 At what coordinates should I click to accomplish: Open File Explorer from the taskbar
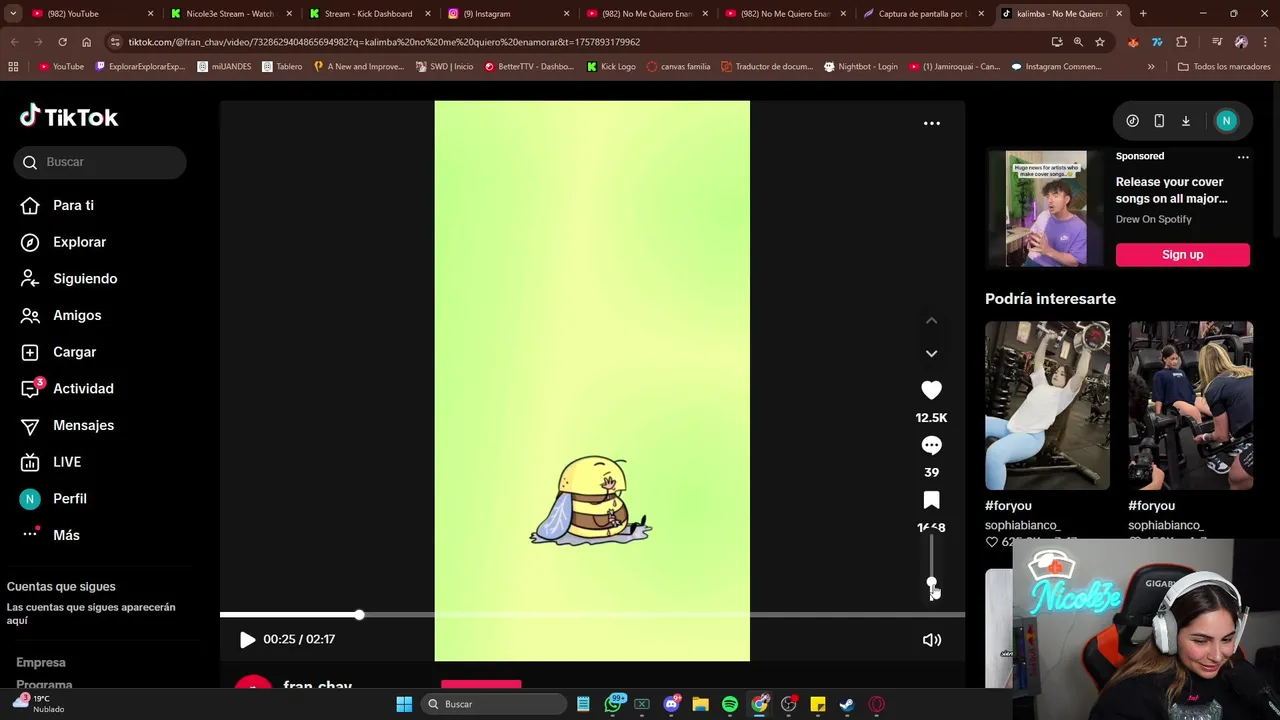(700, 704)
